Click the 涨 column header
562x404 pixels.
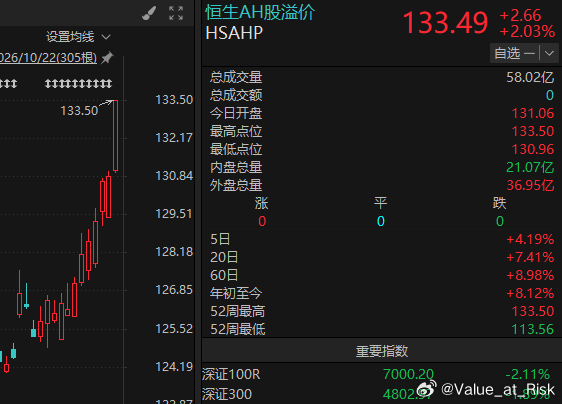tap(262, 203)
